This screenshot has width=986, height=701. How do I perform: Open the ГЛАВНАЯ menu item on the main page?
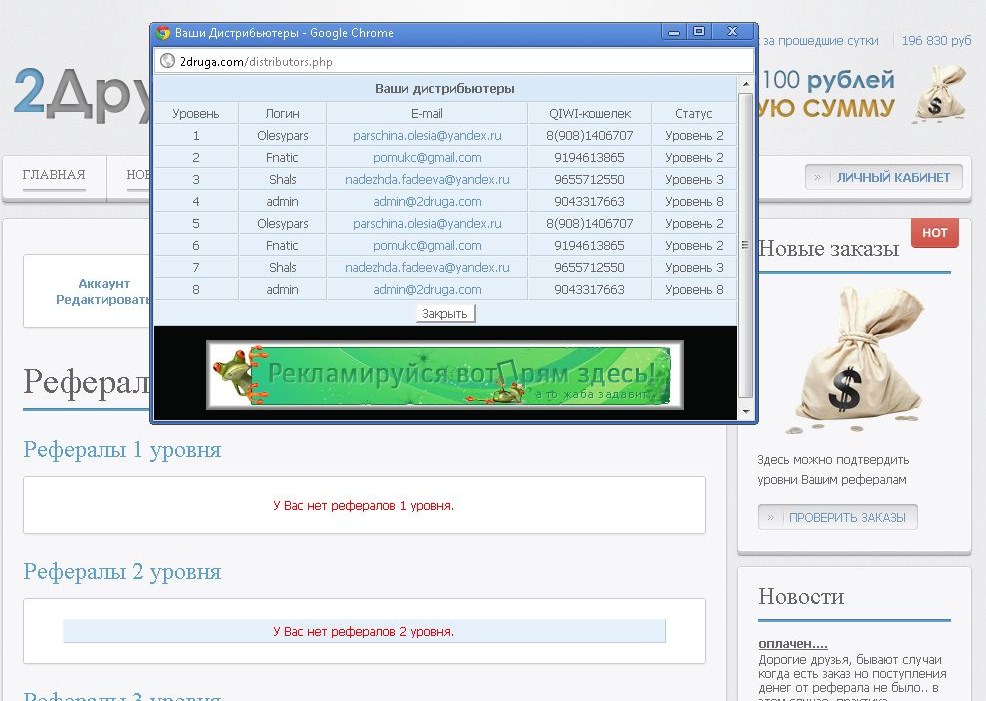tap(54, 175)
